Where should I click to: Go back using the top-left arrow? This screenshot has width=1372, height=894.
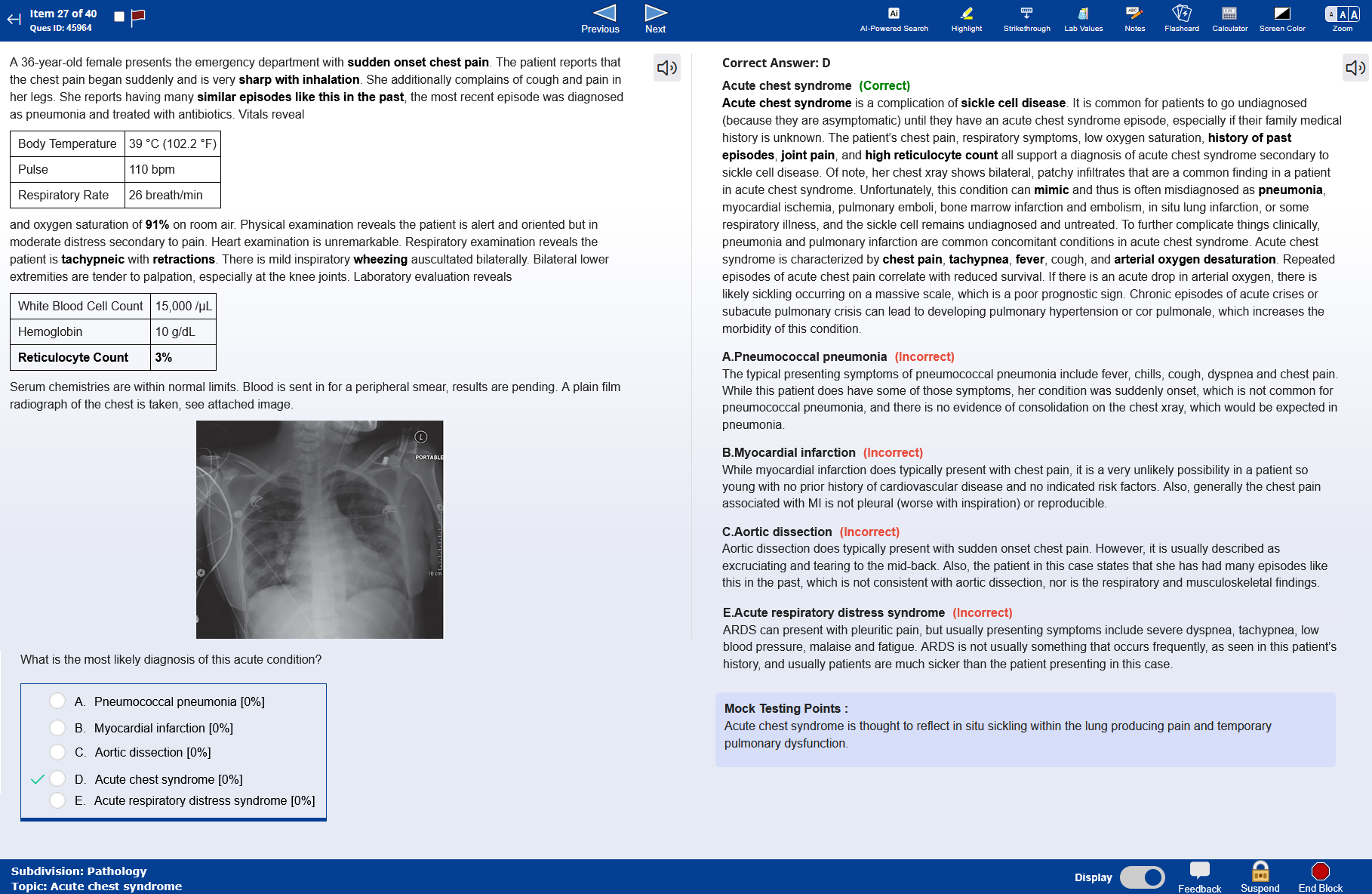14,20
